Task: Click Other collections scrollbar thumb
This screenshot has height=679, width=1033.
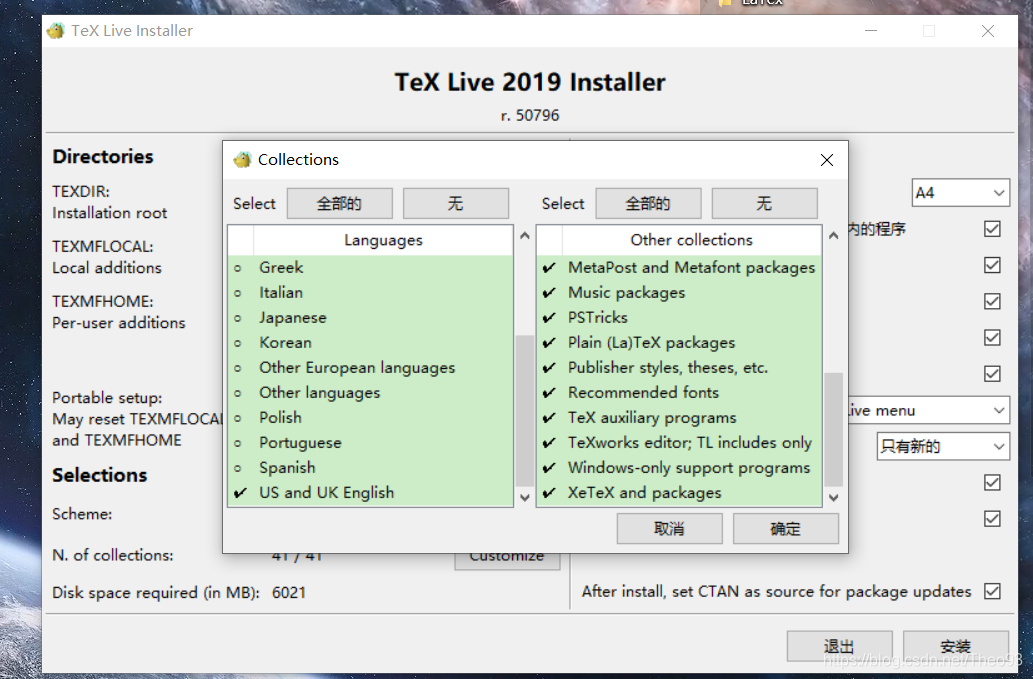Action: pyautogui.click(x=833, y=429)
